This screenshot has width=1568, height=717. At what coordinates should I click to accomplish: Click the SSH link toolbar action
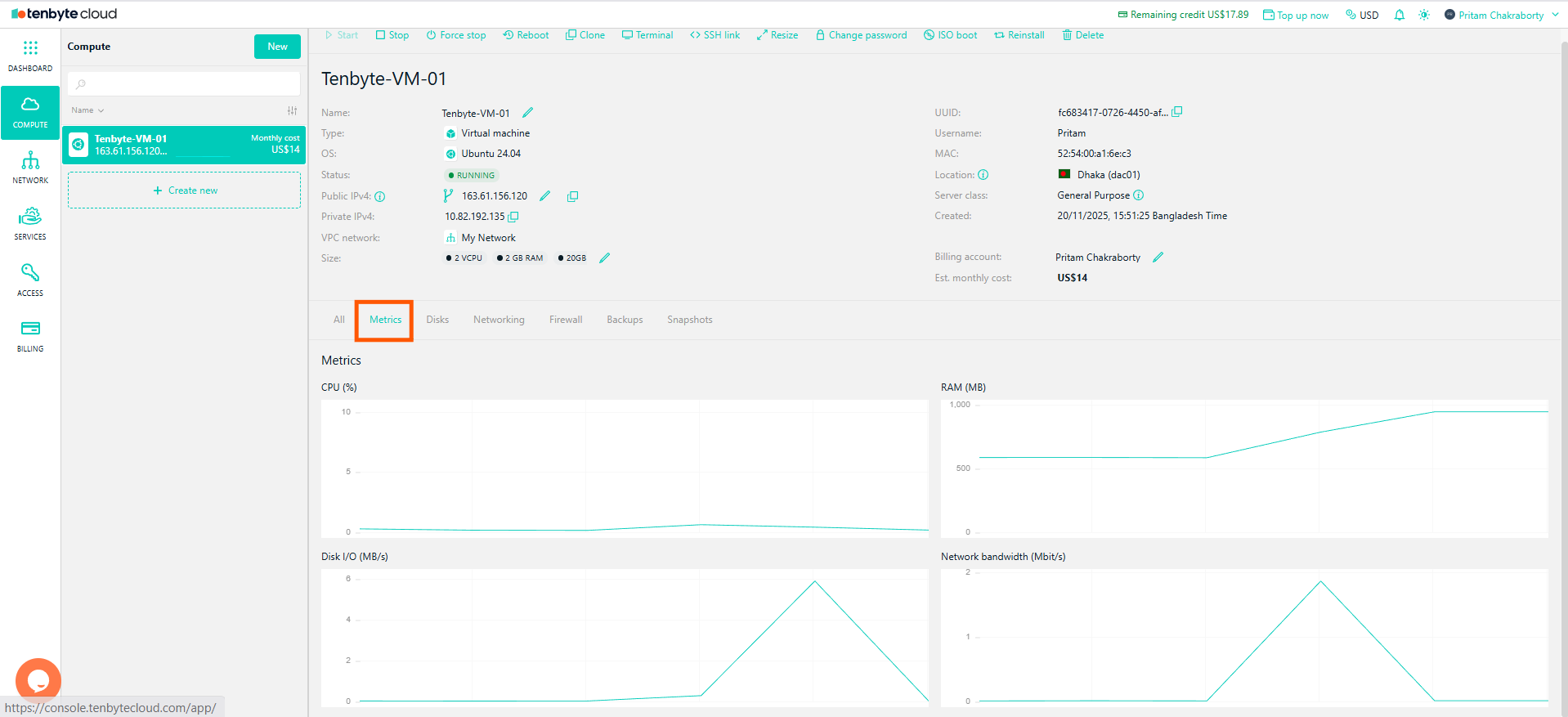click(x=715, y=35)
